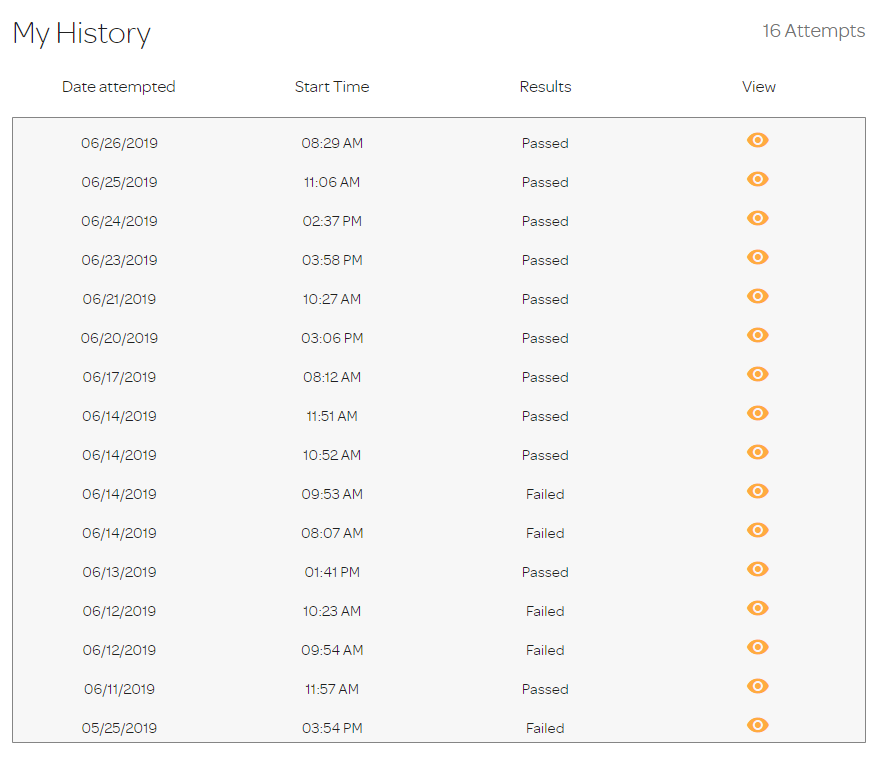This screenshot has height=758, width=878.
Task: Open the 06/14/2019 11:51 AM attempt view
Action: click(x=758, y=413)
